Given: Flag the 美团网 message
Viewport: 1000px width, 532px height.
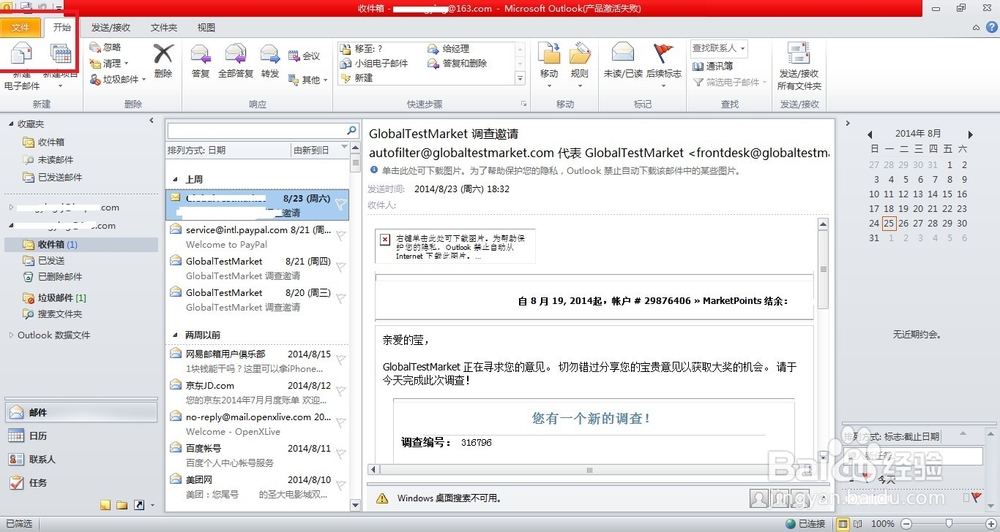Looking at the screenshot, I should click(341, 485).
